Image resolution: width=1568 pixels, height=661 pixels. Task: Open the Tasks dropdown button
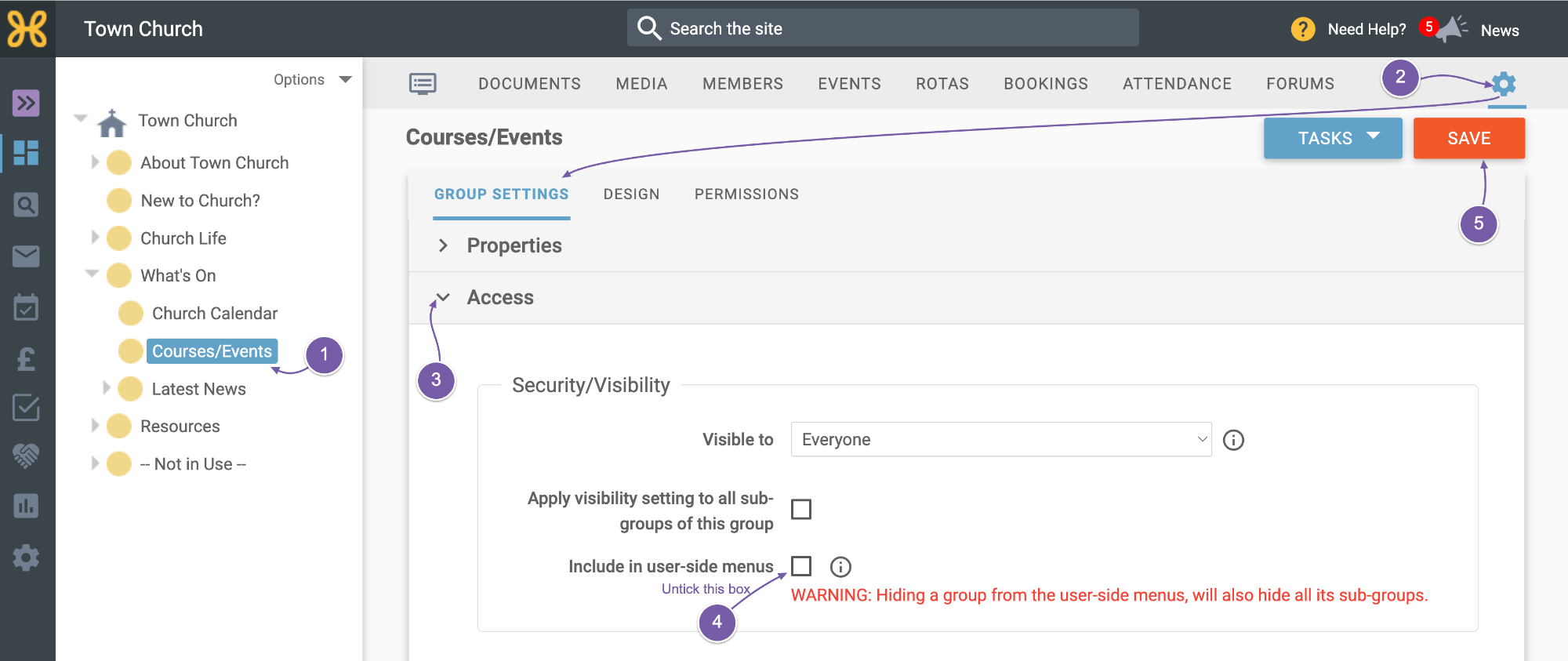click(x=1333, y=138)
